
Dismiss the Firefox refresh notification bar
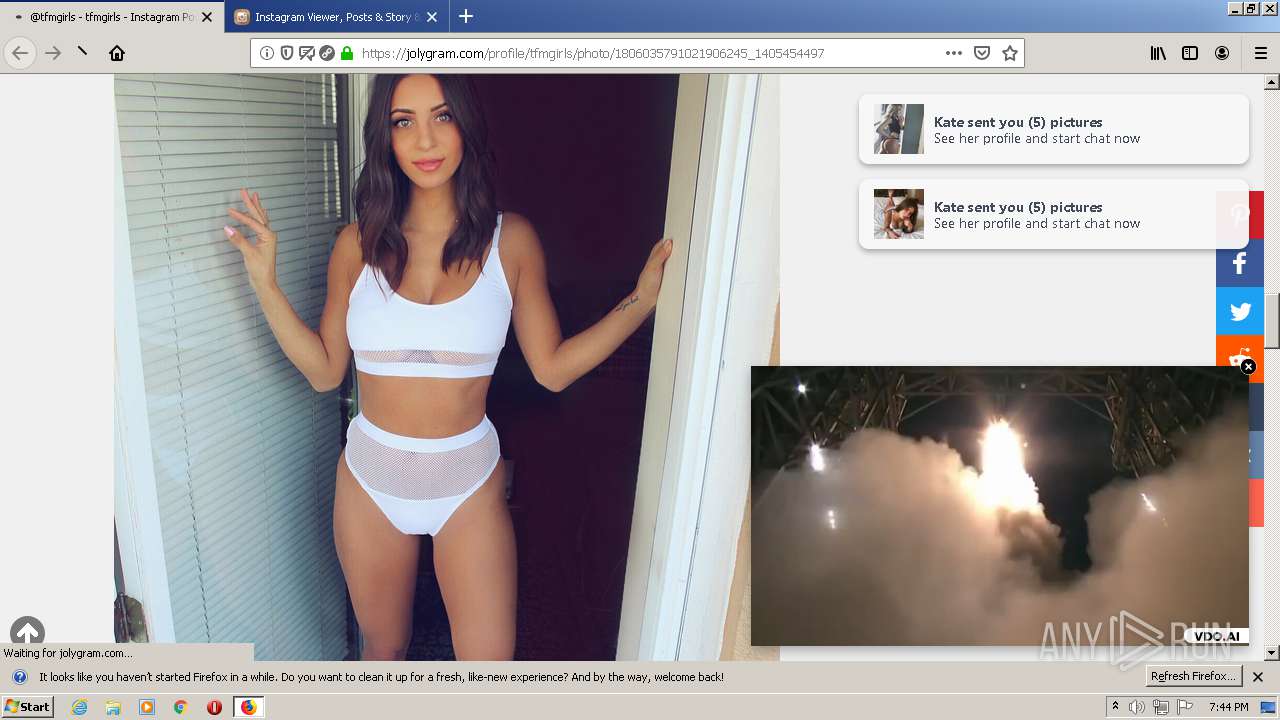point(1258,677)
